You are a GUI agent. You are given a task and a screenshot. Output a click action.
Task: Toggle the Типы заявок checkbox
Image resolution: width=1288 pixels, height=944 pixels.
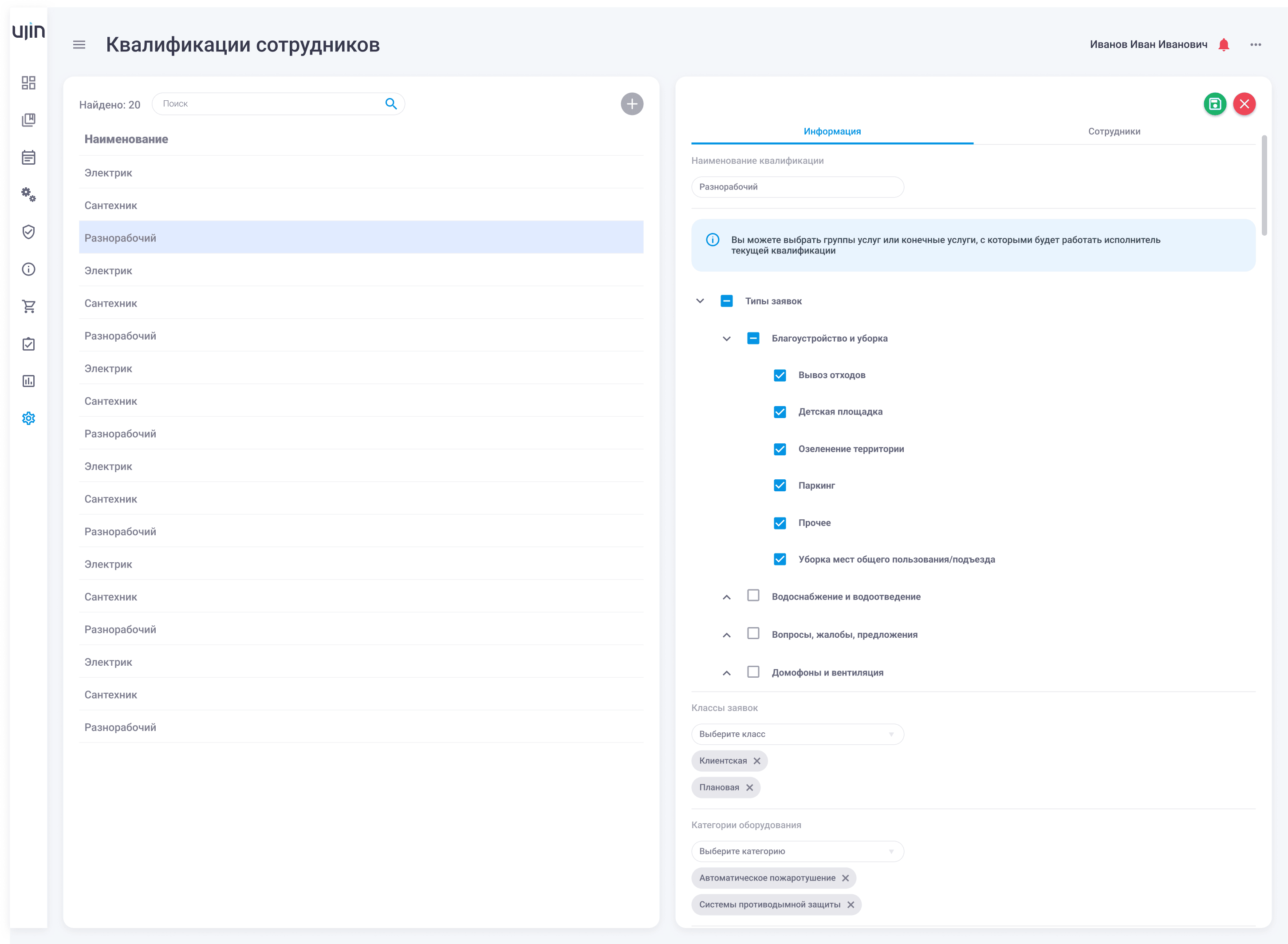pos(727,301)
